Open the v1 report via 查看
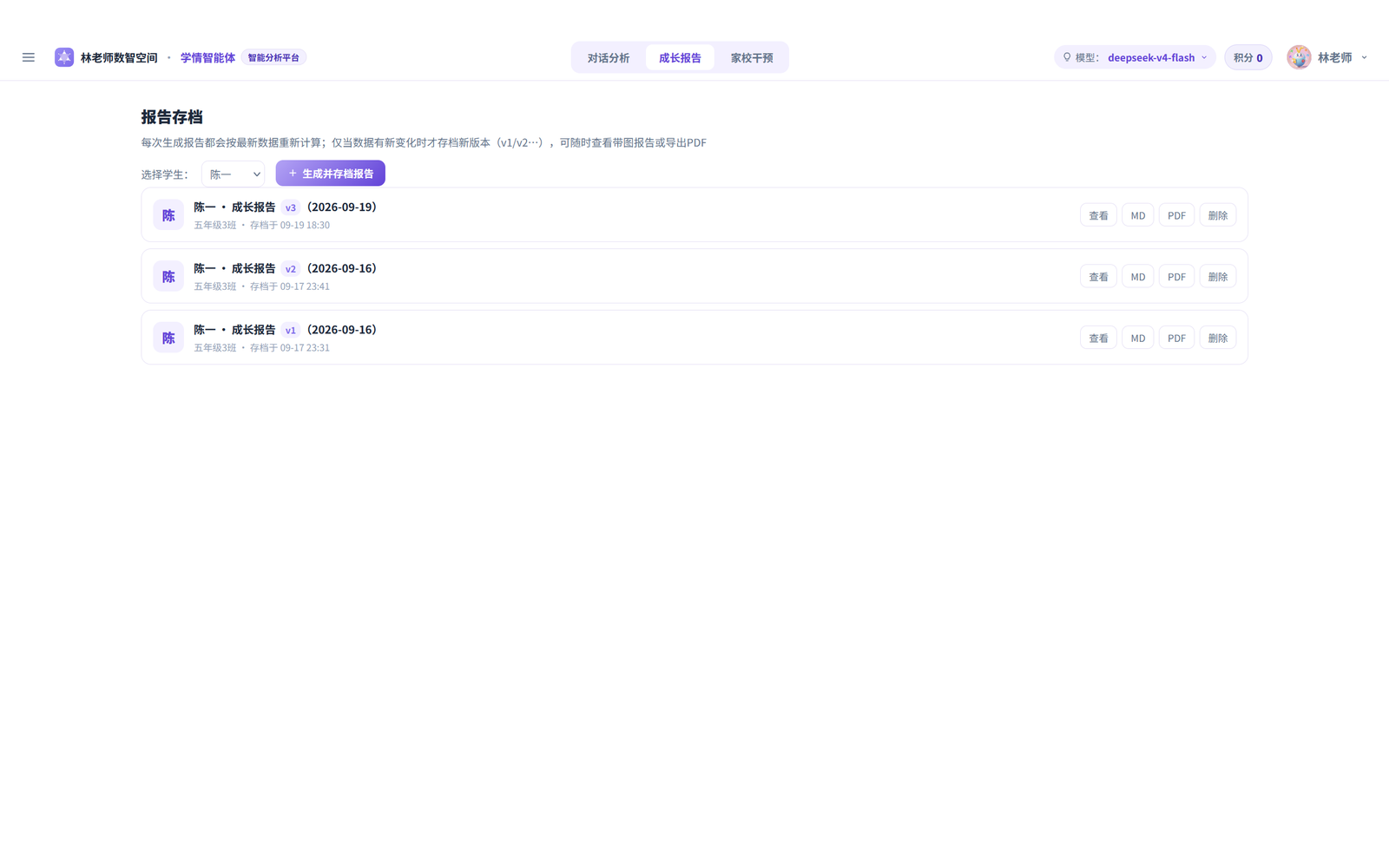 click(x=1098, y=338)
